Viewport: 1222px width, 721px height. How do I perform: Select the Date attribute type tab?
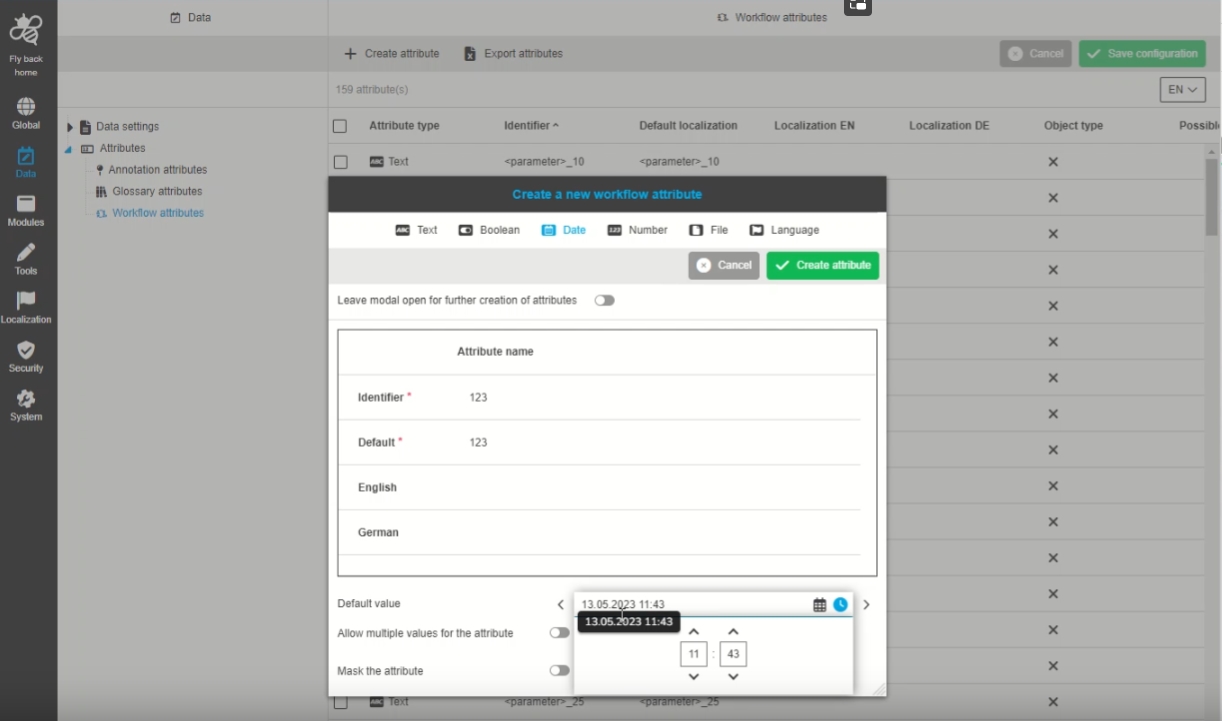pyautogui.click(x=564, y=230)
